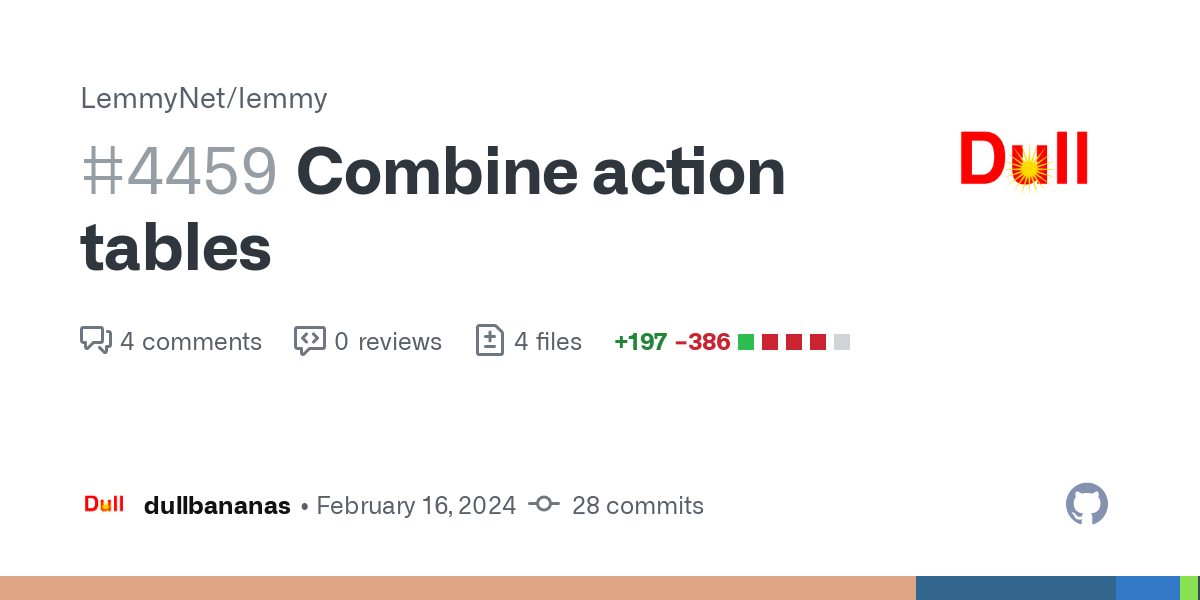View the 4 files label
Viewport: 1200px width, 600px height.
pyautogui.click(x=548, y=342)
